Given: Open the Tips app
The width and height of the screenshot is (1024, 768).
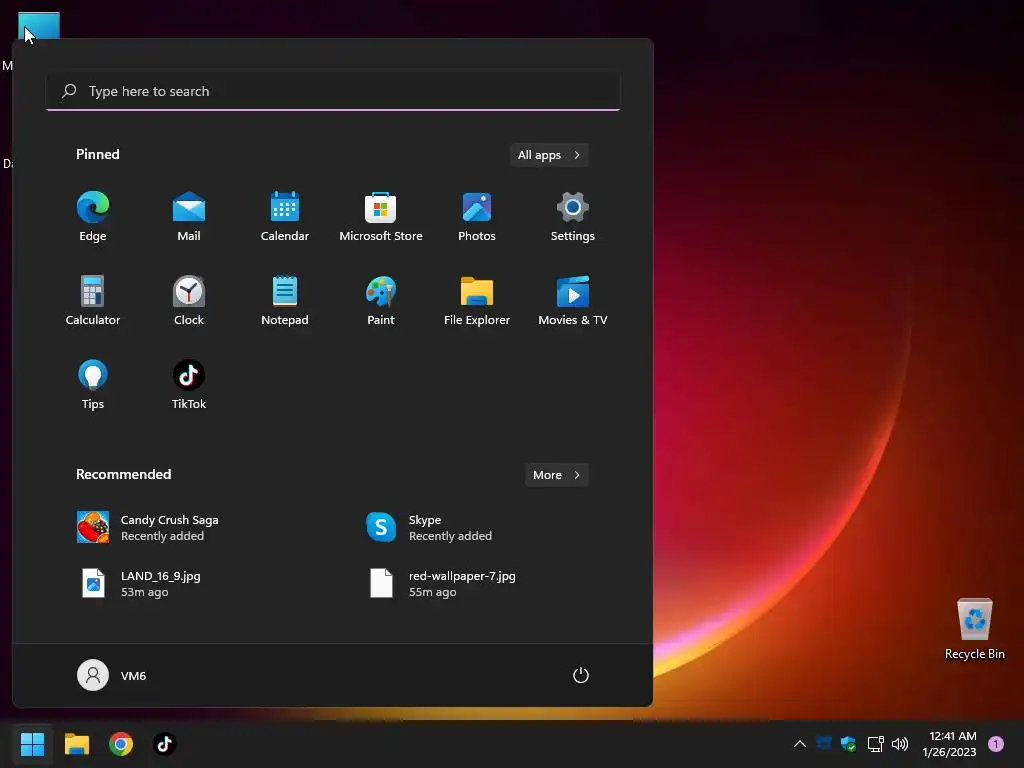Looking at the screenshot, I should coord(93,385).
